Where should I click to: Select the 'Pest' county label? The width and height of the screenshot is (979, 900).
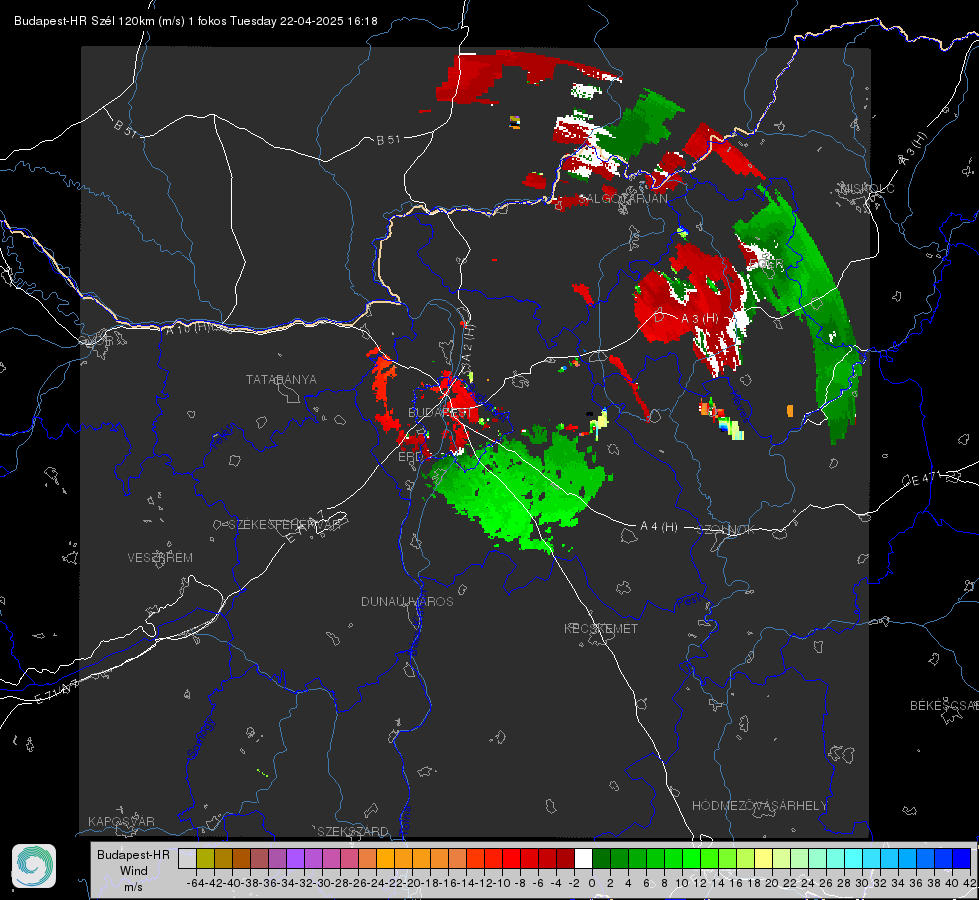coord(689,602)
